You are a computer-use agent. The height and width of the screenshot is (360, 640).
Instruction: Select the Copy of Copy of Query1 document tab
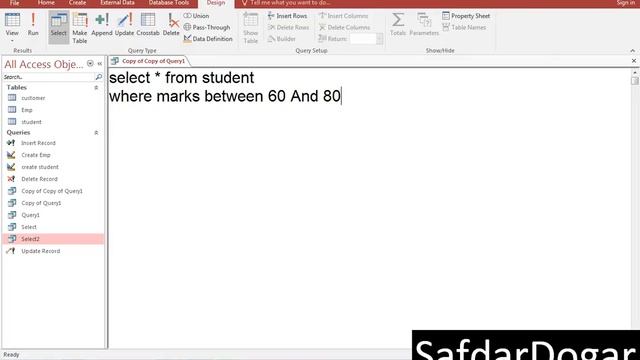tap(149, 61)
